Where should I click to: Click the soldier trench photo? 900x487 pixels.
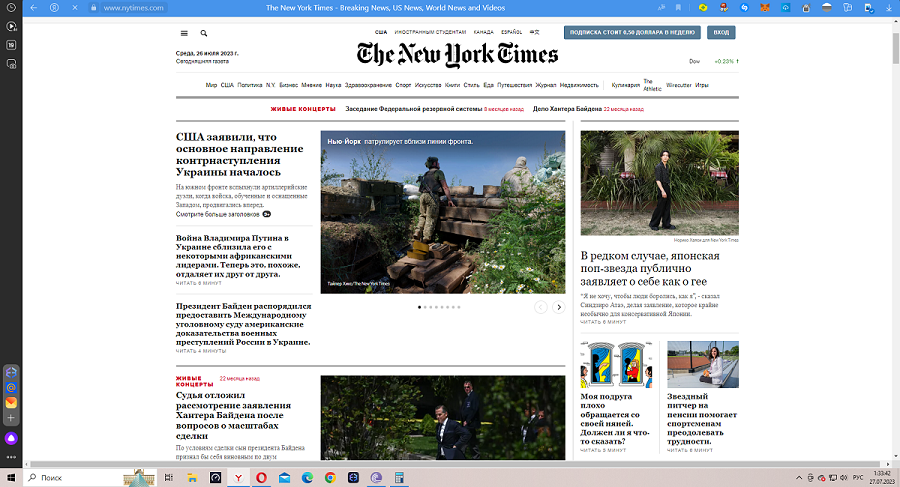[x=443, y=212]
